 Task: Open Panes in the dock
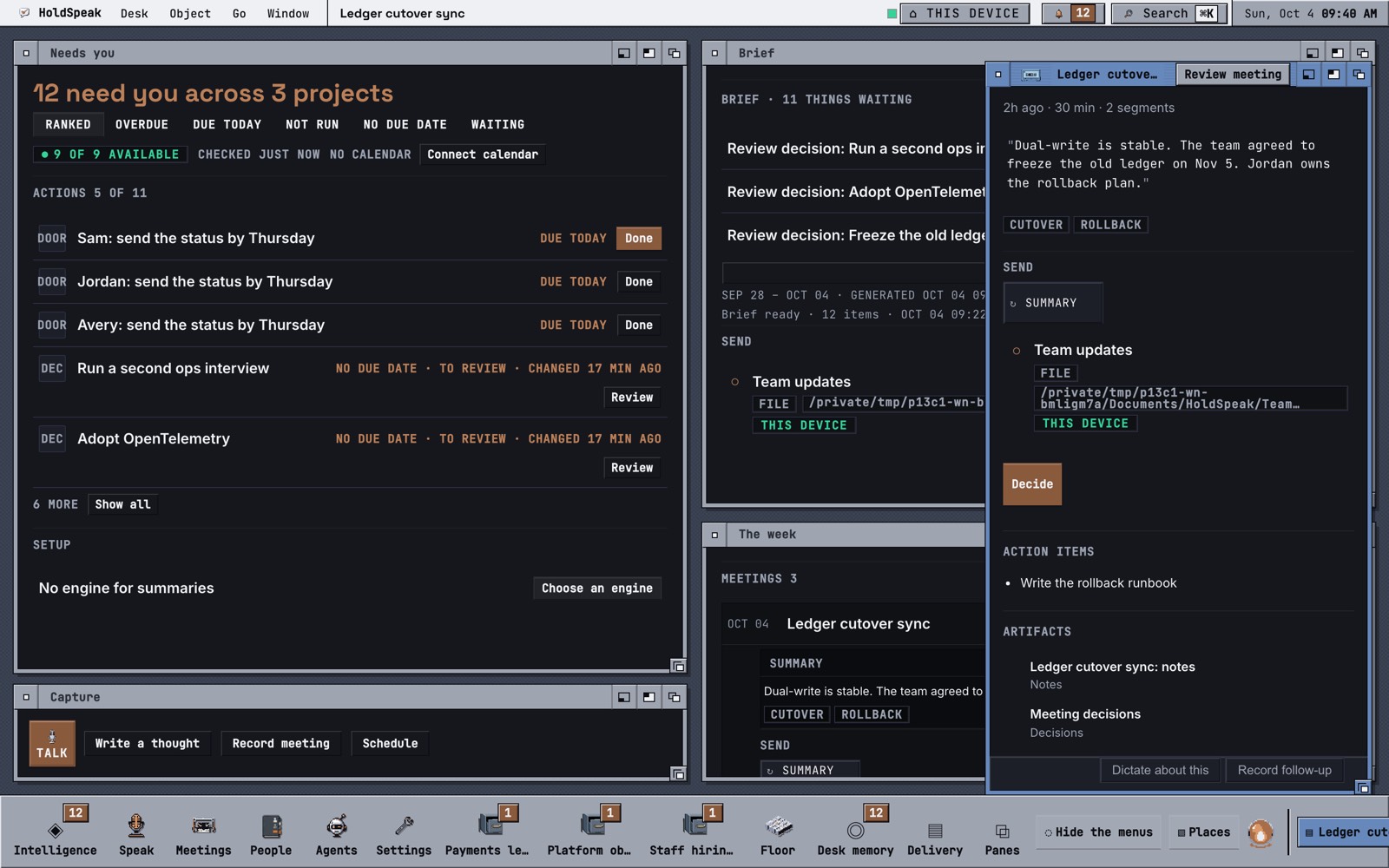[1002, 832]
